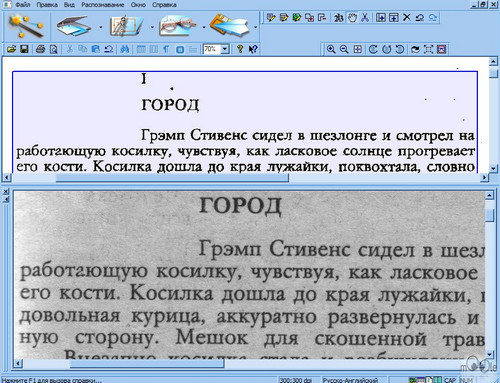
Task: Click the green picture block tool
Action: click(297, 17)
